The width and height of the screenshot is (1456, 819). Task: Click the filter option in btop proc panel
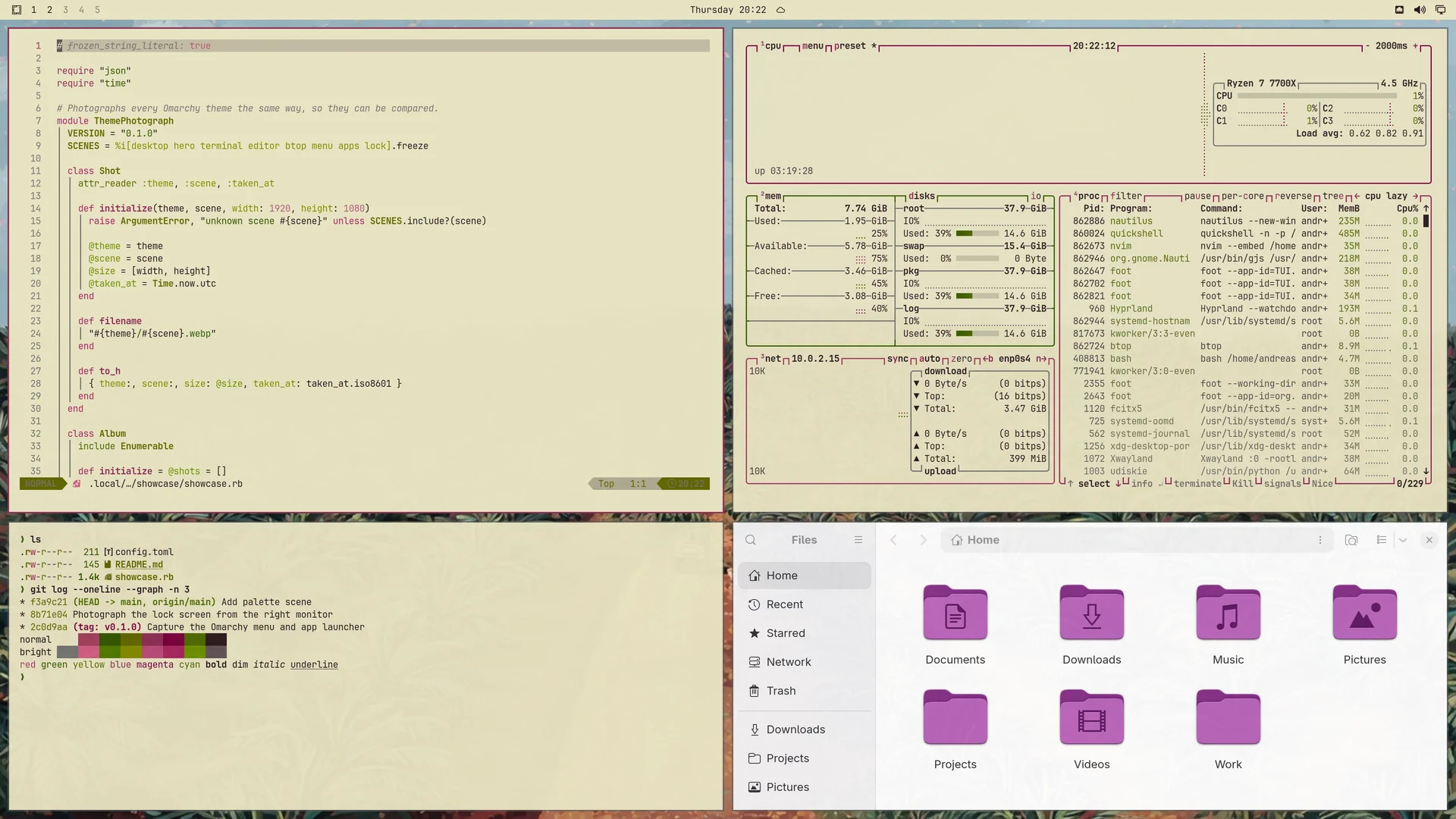point(1125,196)
